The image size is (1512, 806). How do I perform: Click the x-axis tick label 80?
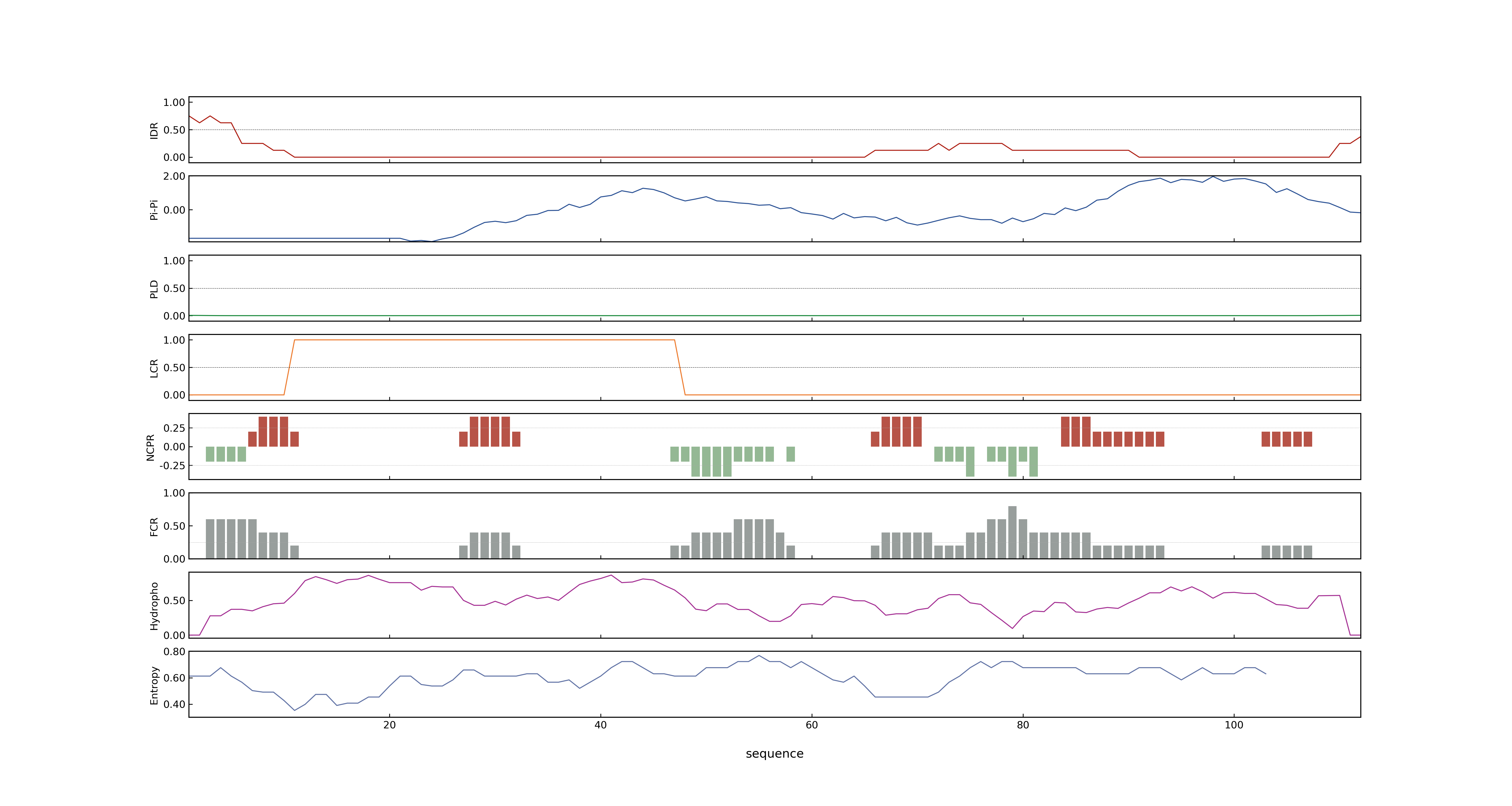coord(1023,725)
